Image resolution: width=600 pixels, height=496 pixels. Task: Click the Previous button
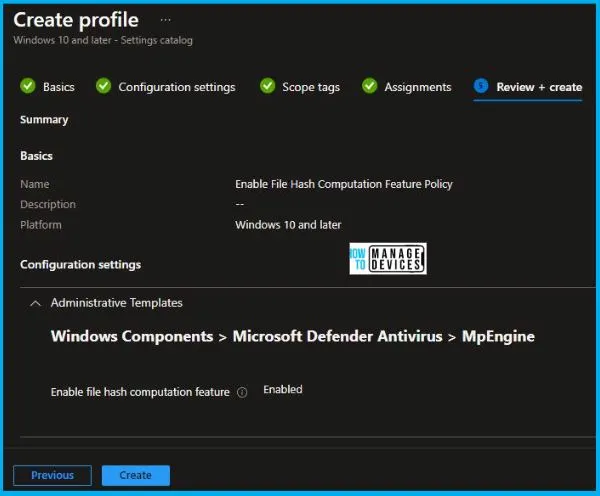coord(52,475)
